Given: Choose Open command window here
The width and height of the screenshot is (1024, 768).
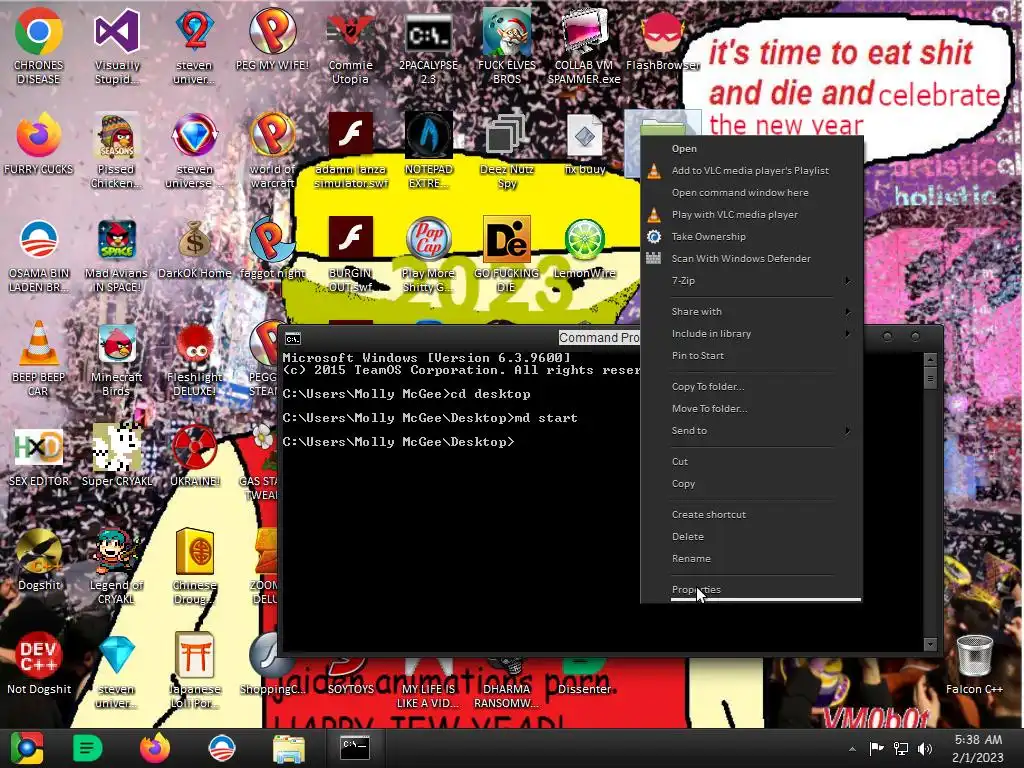Looking at the screenshot, I should [751, 193].
